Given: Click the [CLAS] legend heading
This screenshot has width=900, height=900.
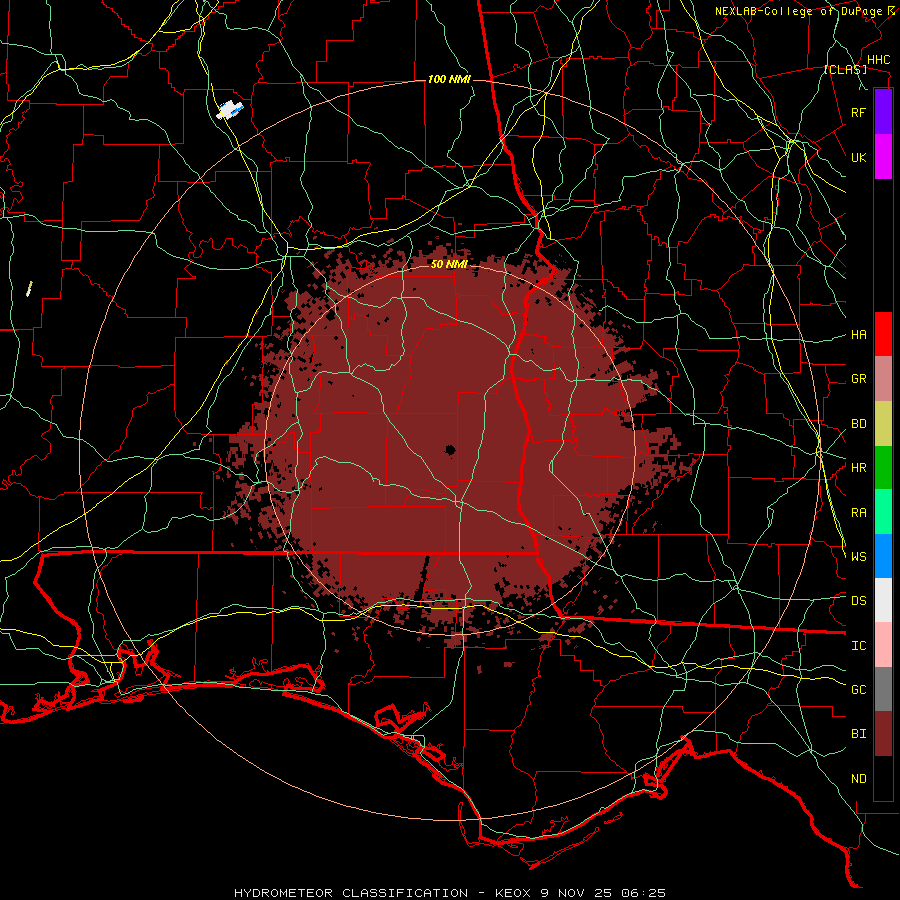Looking at the screenshot, I should click(845, 69).
